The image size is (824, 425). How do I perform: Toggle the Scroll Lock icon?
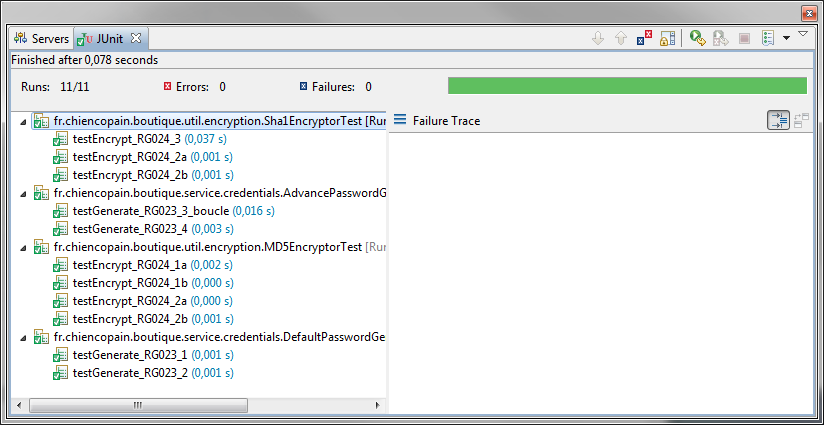(x=667, y=38)
